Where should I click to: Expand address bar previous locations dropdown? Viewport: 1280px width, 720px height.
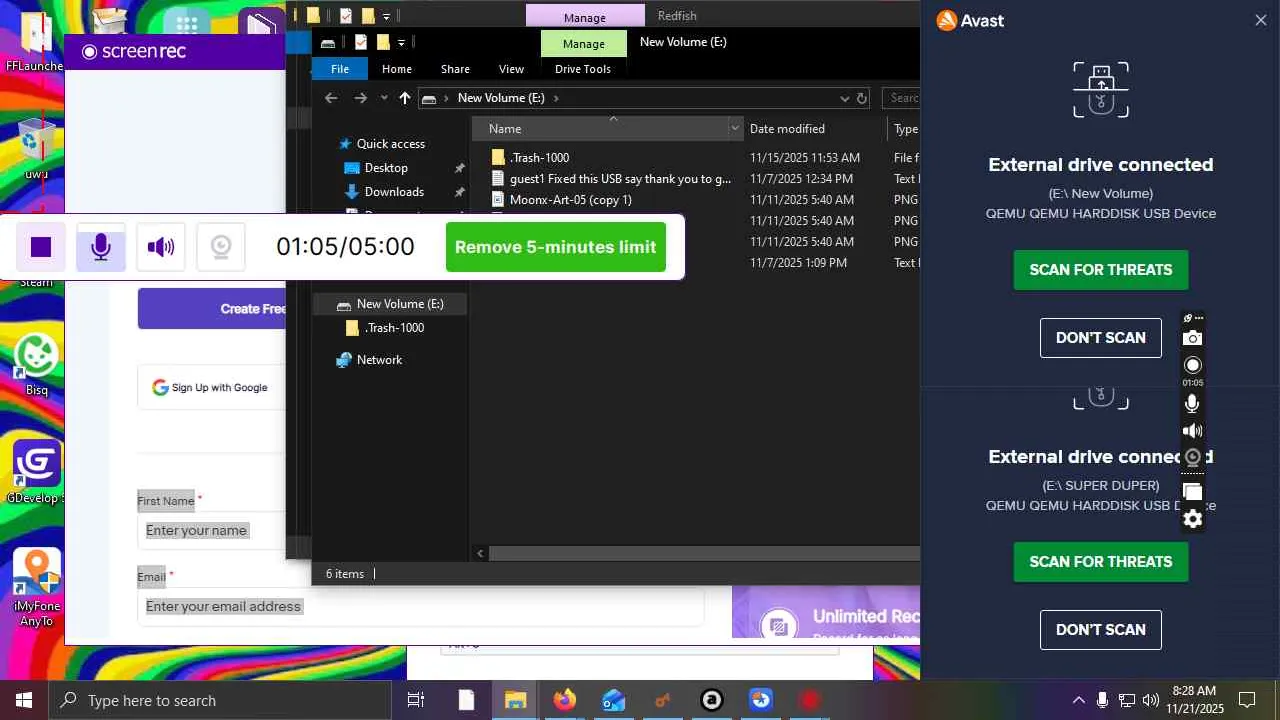[845, 98]
